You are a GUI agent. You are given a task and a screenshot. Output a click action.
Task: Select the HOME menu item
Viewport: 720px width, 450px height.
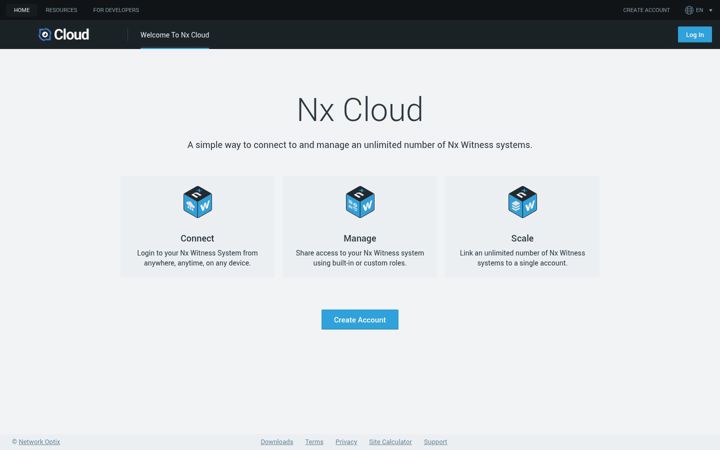pyautogui.click(x=22, y=10)
